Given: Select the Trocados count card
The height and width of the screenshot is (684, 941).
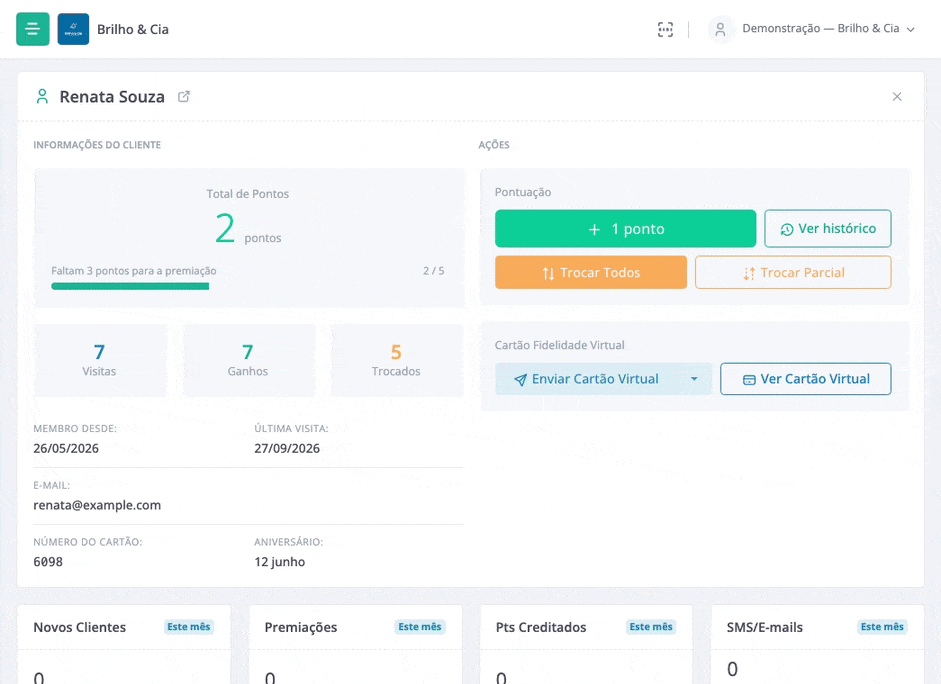Looking at the screenshot, I should (x=396, y=360).
